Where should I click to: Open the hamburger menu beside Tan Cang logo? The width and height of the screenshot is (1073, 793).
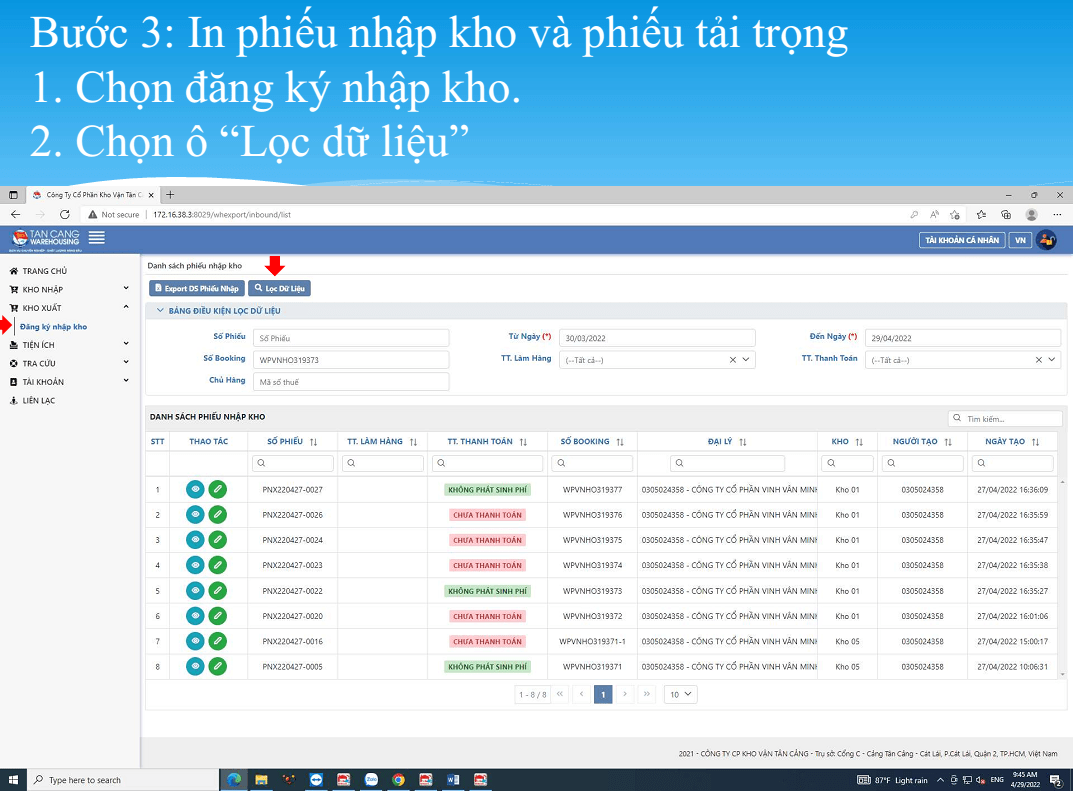click(96, 238)
